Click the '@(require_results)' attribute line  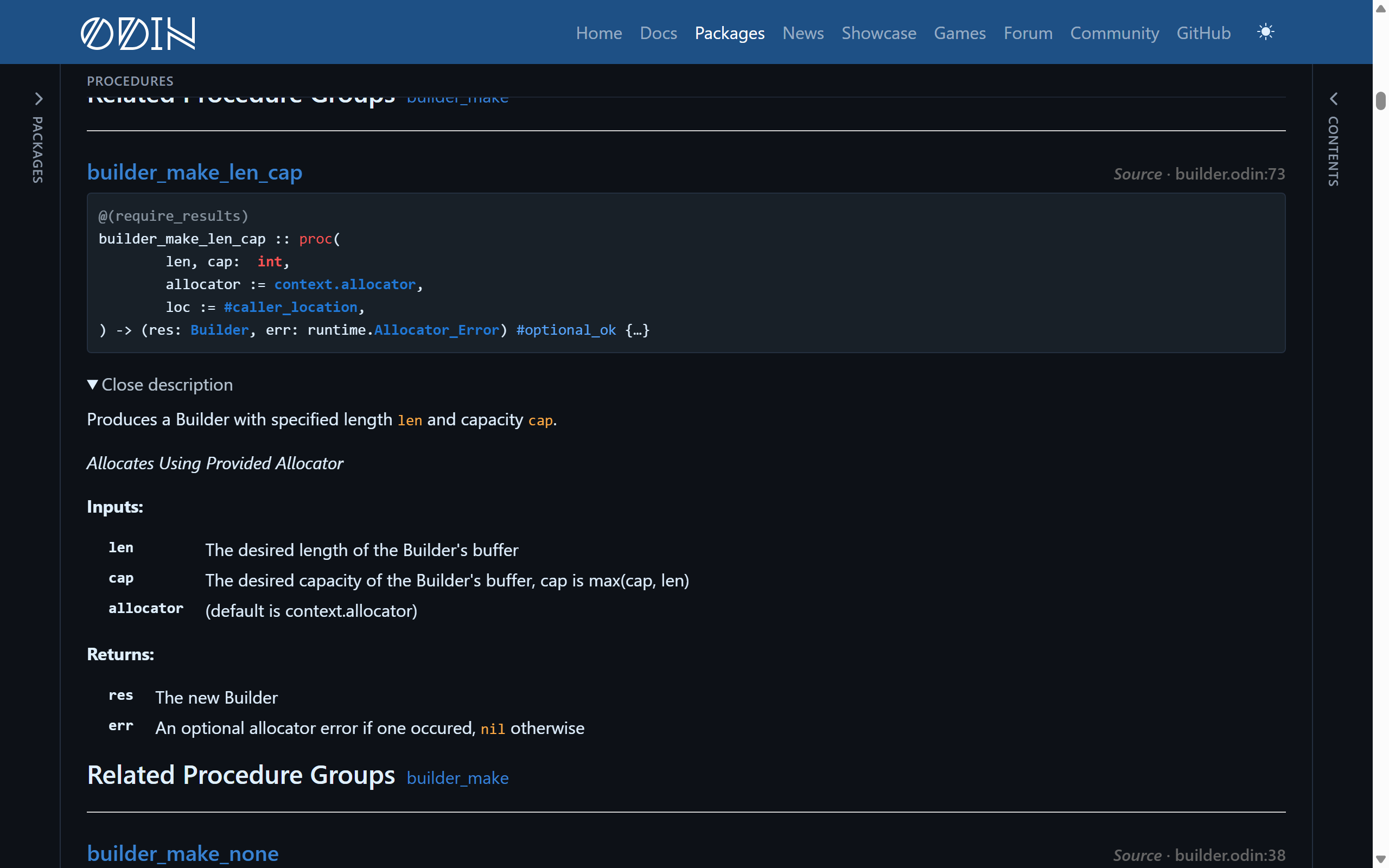coord(173,216)
